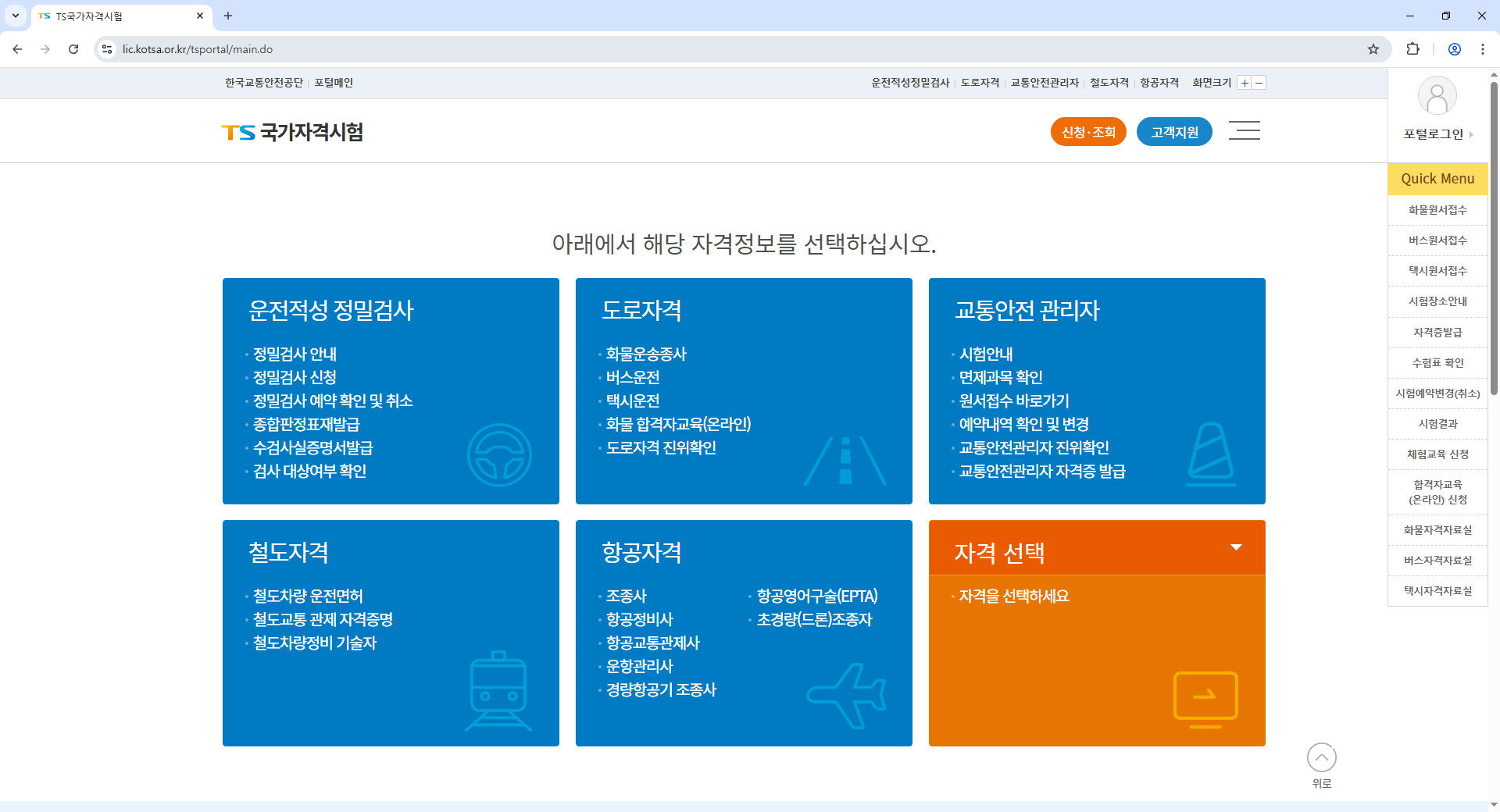Click the portal login avatar icon
This screenshot has width=1500, height=812.
[1437, 96]
